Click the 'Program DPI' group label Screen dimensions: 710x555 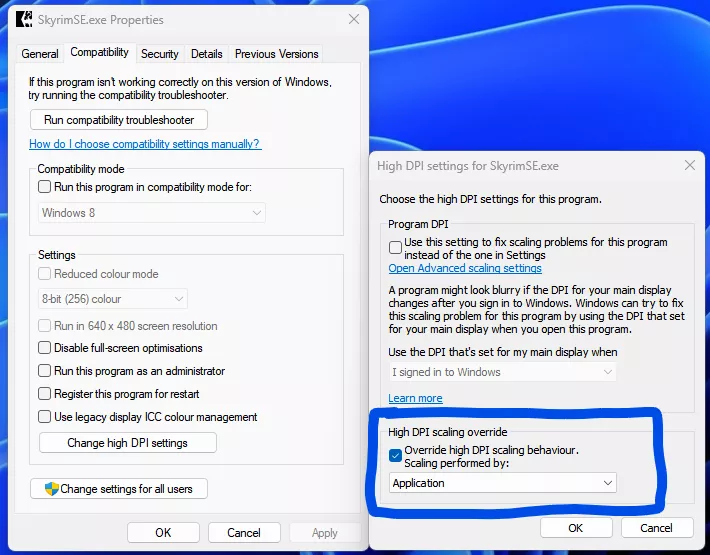click(x=418, y=224)
